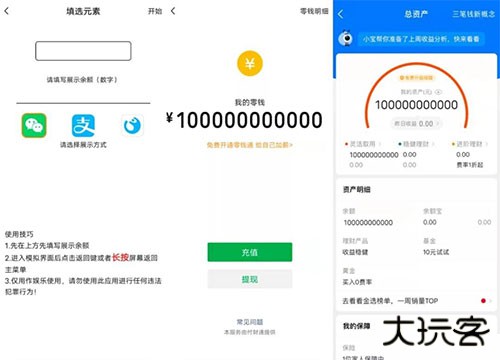Tap the 我的保障 section heading
The height and width of the screenshot is (360, 500).
356,326
